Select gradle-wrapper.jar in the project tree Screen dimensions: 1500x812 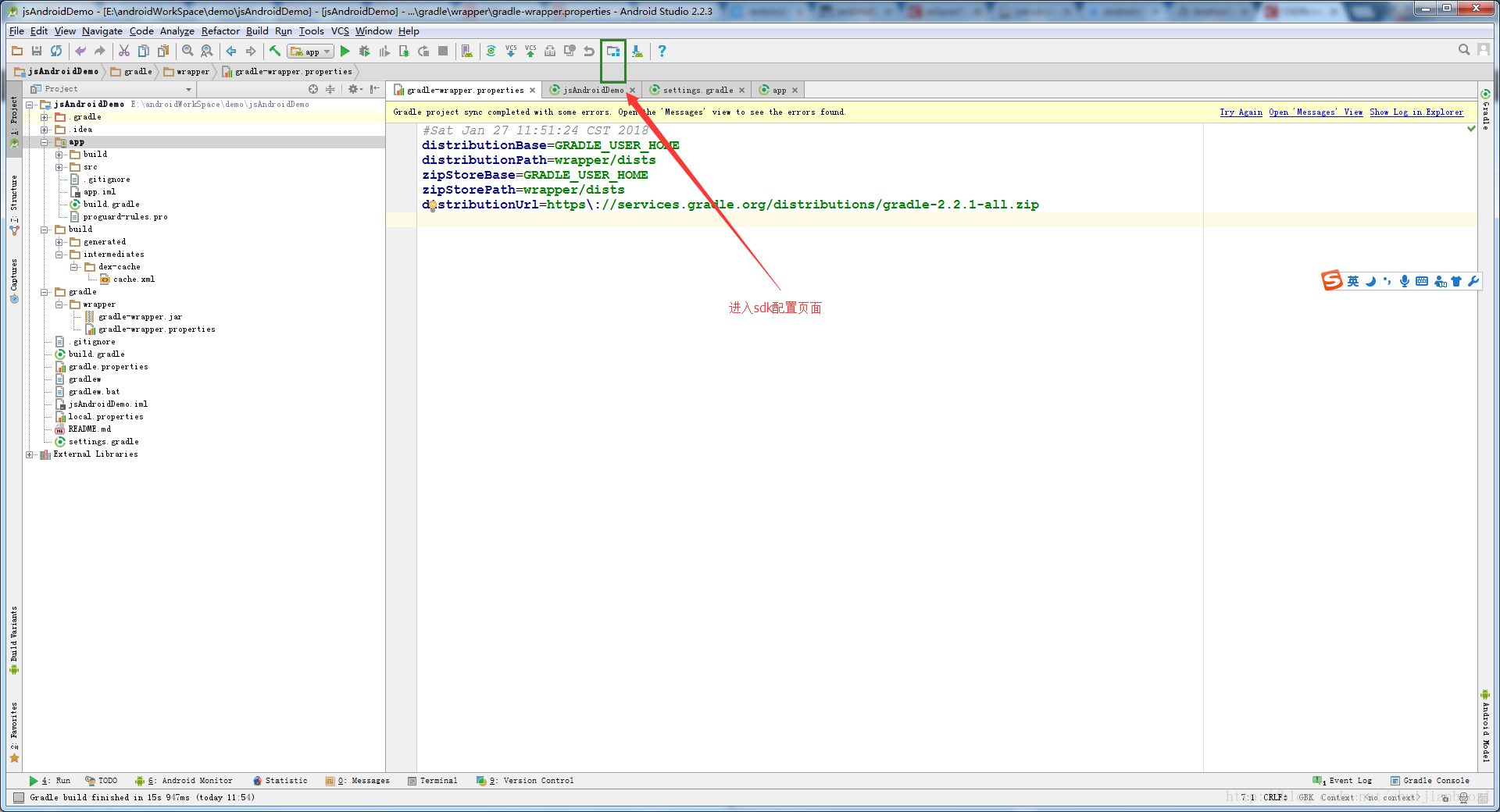point(140,317)
